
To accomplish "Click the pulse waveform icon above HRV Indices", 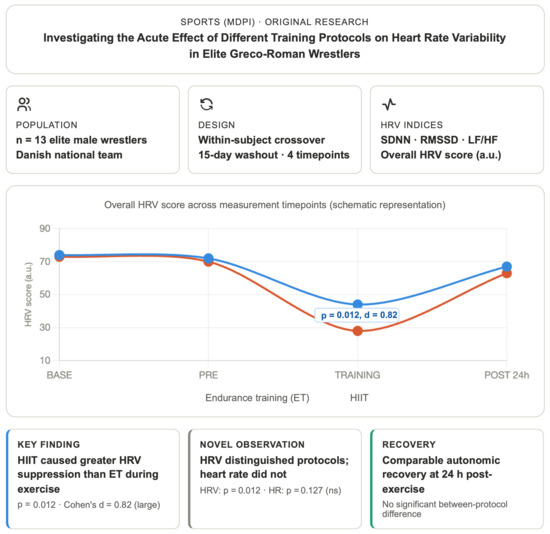I will [389, 104].
